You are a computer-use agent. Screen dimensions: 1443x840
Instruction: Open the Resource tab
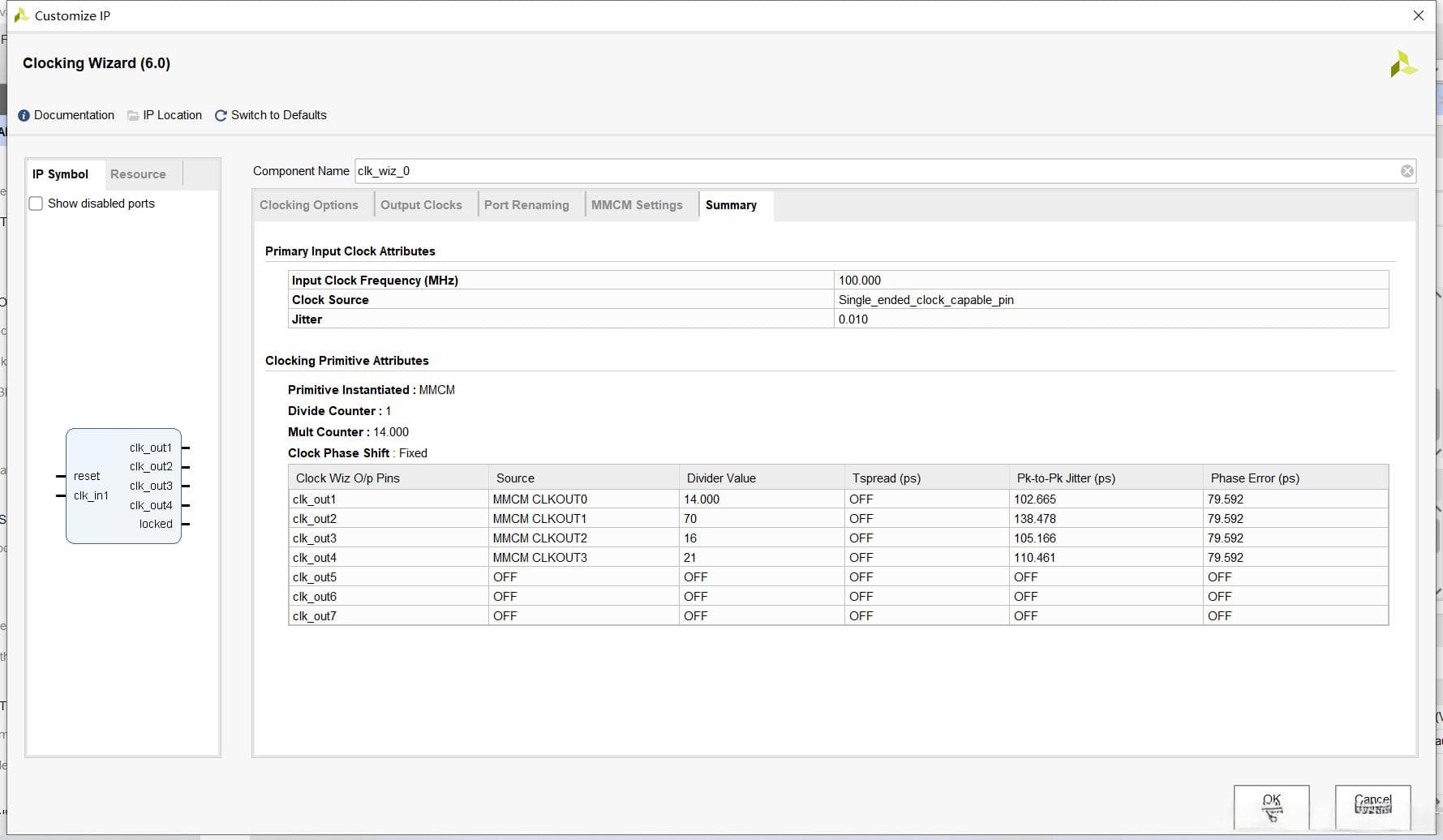point(138,174)
